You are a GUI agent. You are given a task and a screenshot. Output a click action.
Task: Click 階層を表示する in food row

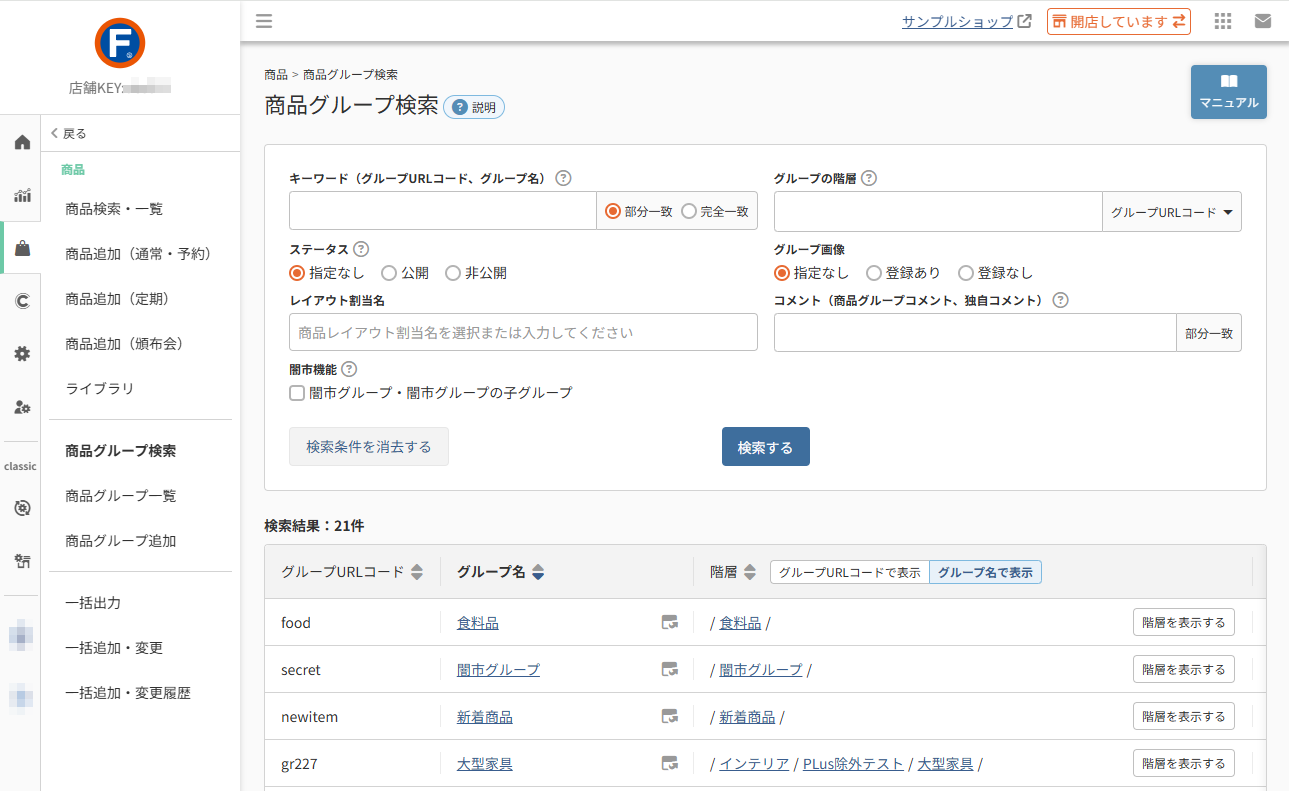tap(1184, 622)
